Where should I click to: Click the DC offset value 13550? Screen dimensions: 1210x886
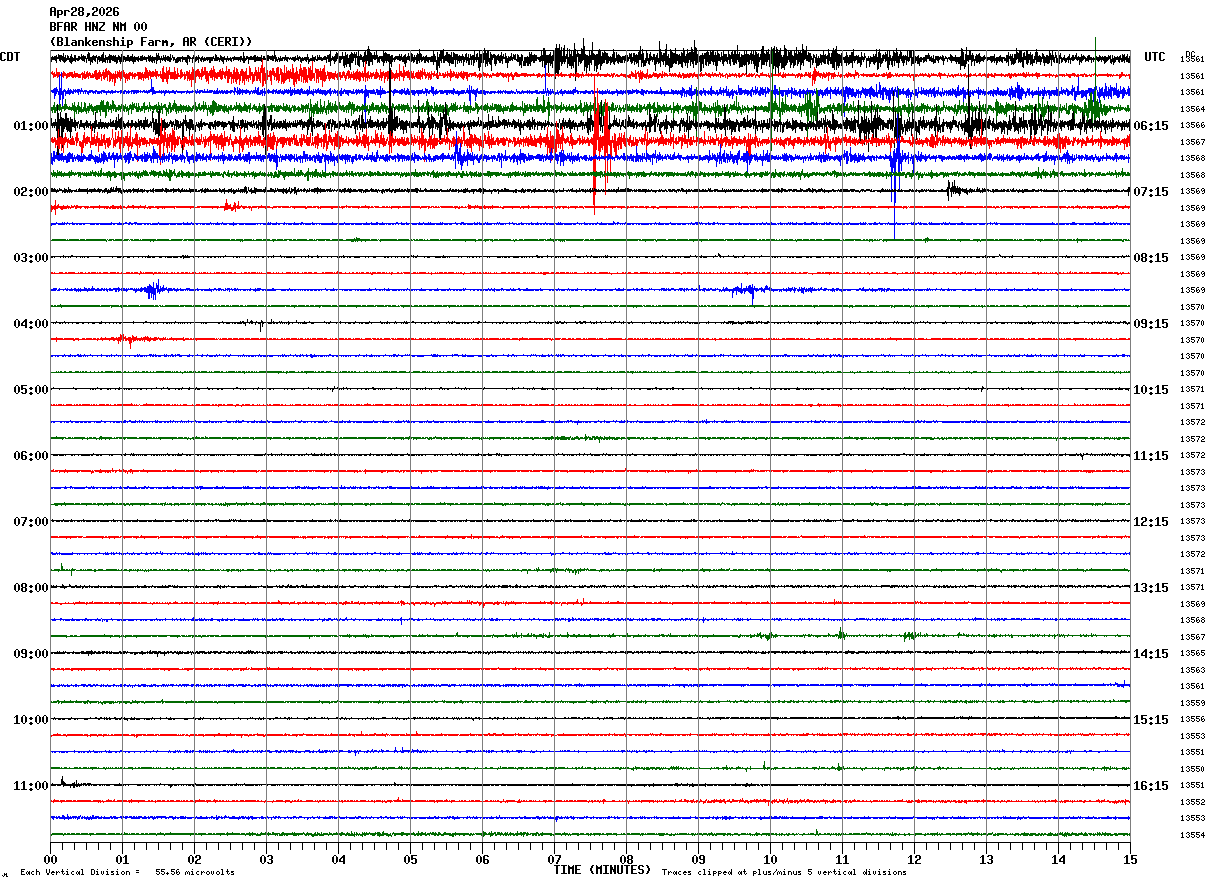pos(1192,769)
